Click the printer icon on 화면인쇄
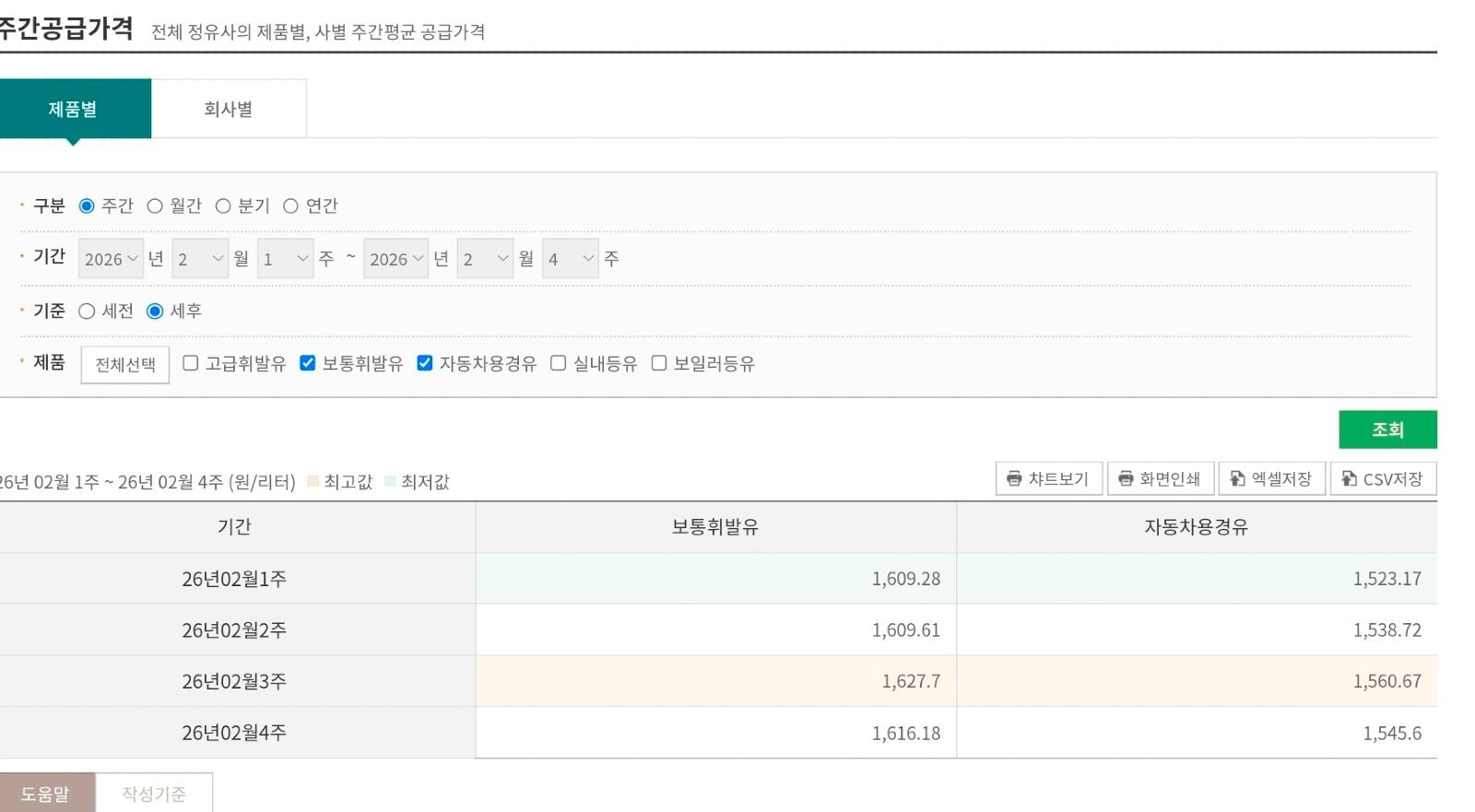This screenshot has width=1475, height=812. (1126, 478)
